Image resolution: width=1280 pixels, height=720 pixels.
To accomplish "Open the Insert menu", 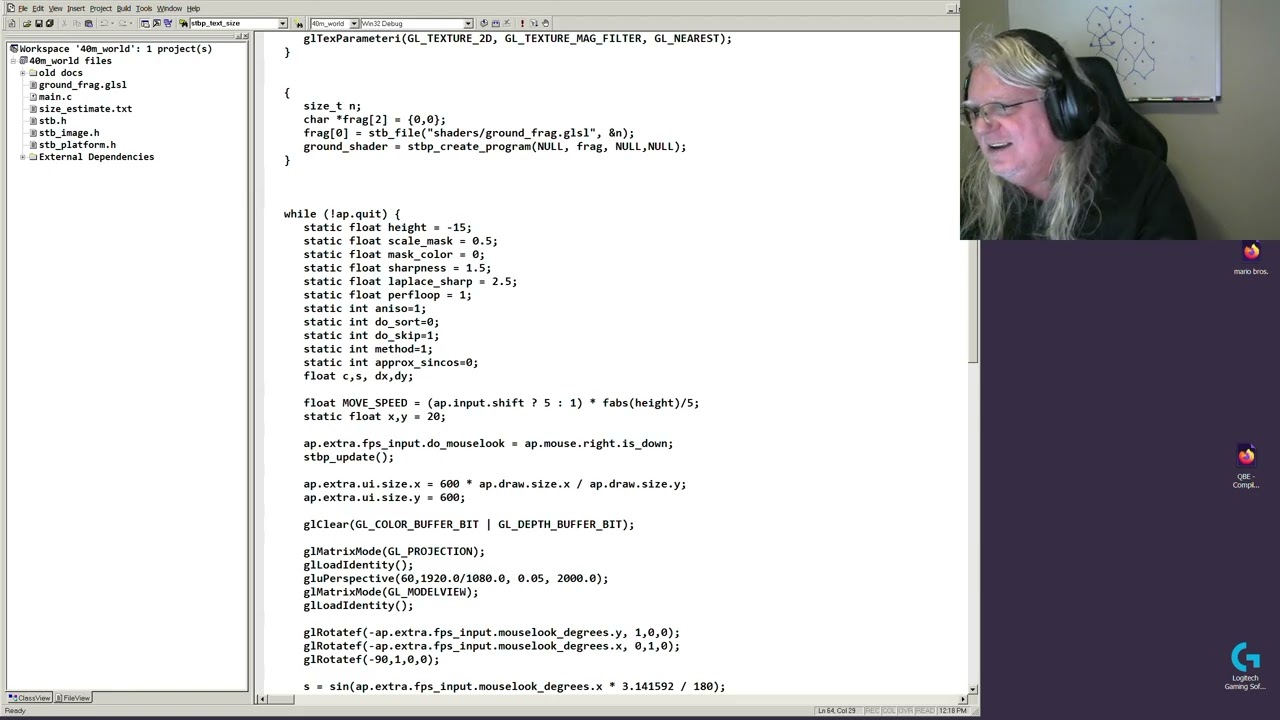I will pyautogui.click(x=76, y=8).
